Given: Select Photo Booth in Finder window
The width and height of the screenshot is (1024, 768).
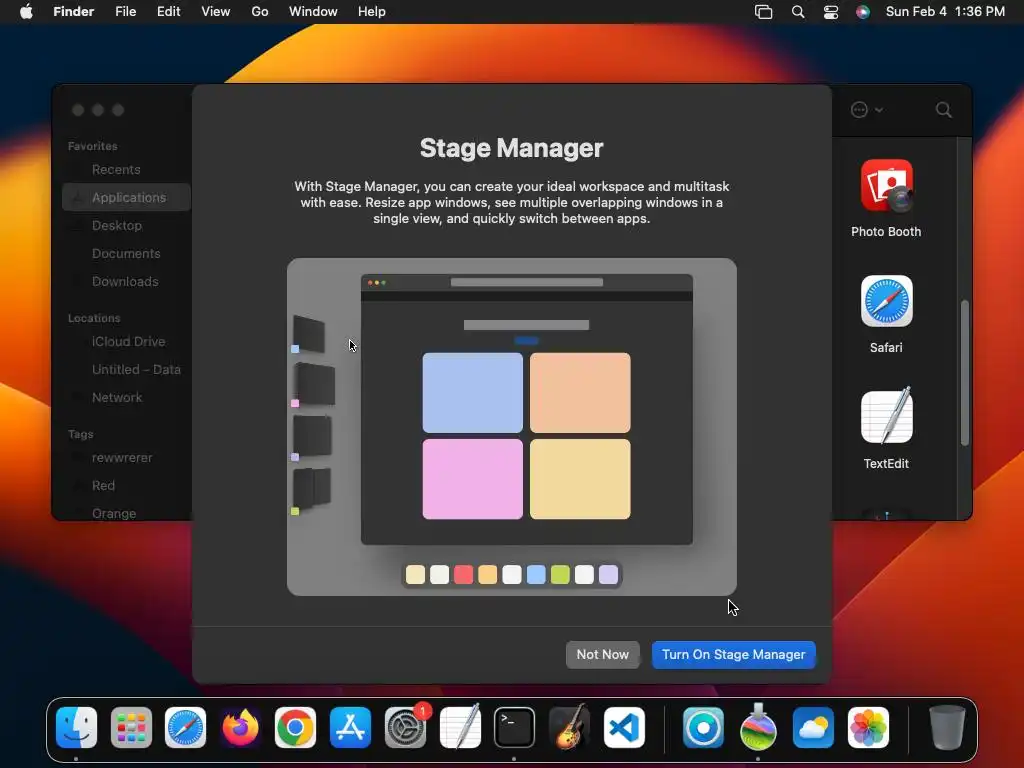Looking at the screenshot, I should pos(886,199).
